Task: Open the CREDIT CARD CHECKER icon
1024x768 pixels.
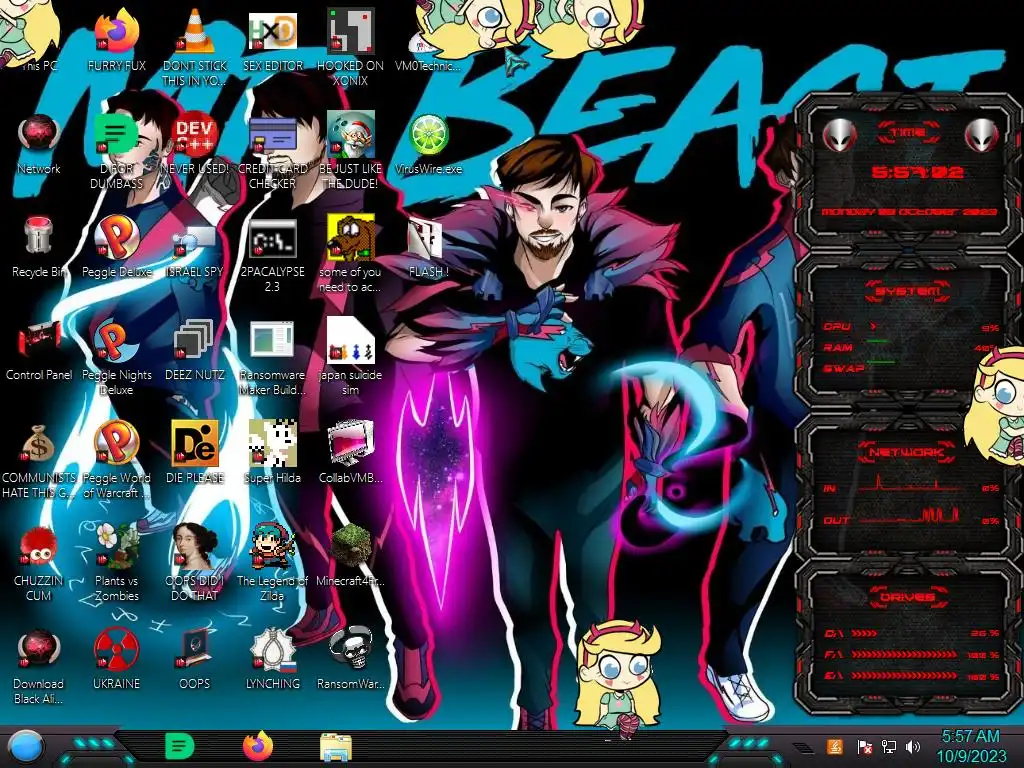Action: point(272,136)
